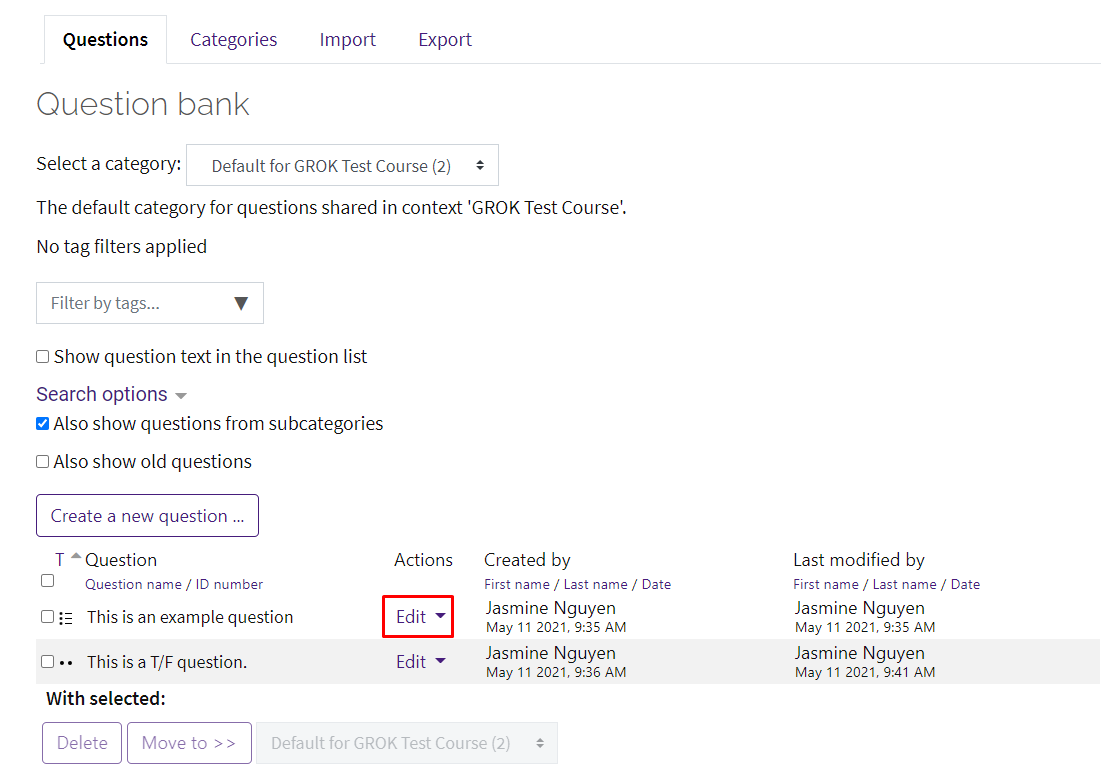
Task: Open the 'Select a category' dropdown
Action: click(x=342, y=164)
